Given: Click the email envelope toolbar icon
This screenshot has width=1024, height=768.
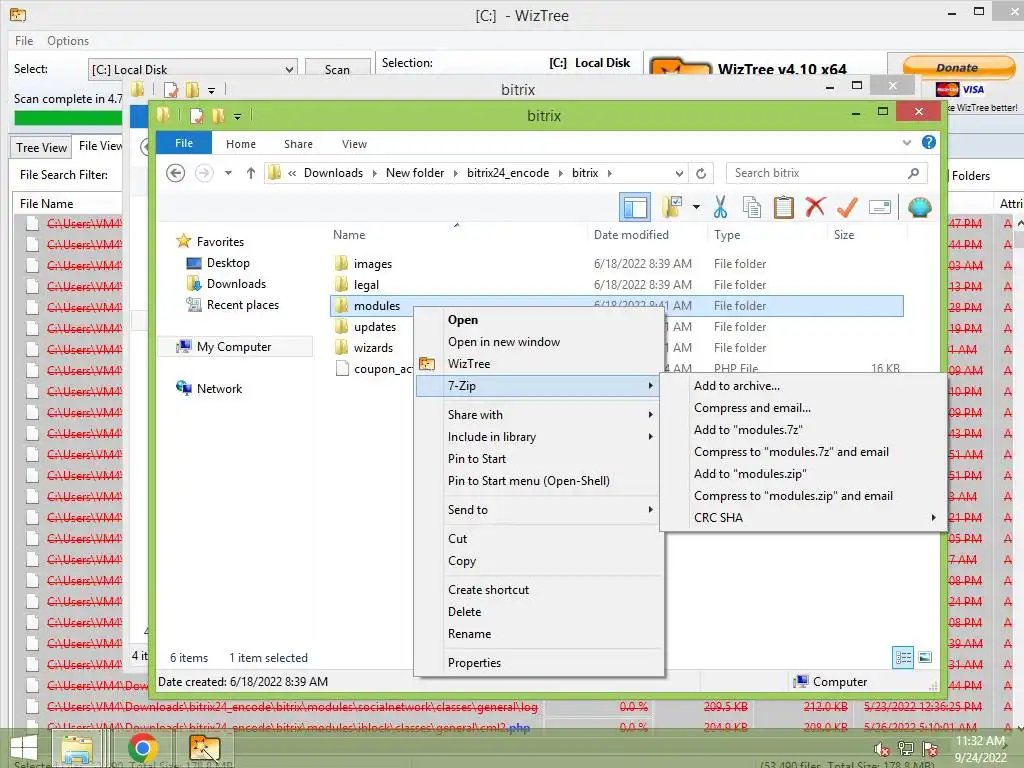Looking at the screenshot, I should (880, 208).
